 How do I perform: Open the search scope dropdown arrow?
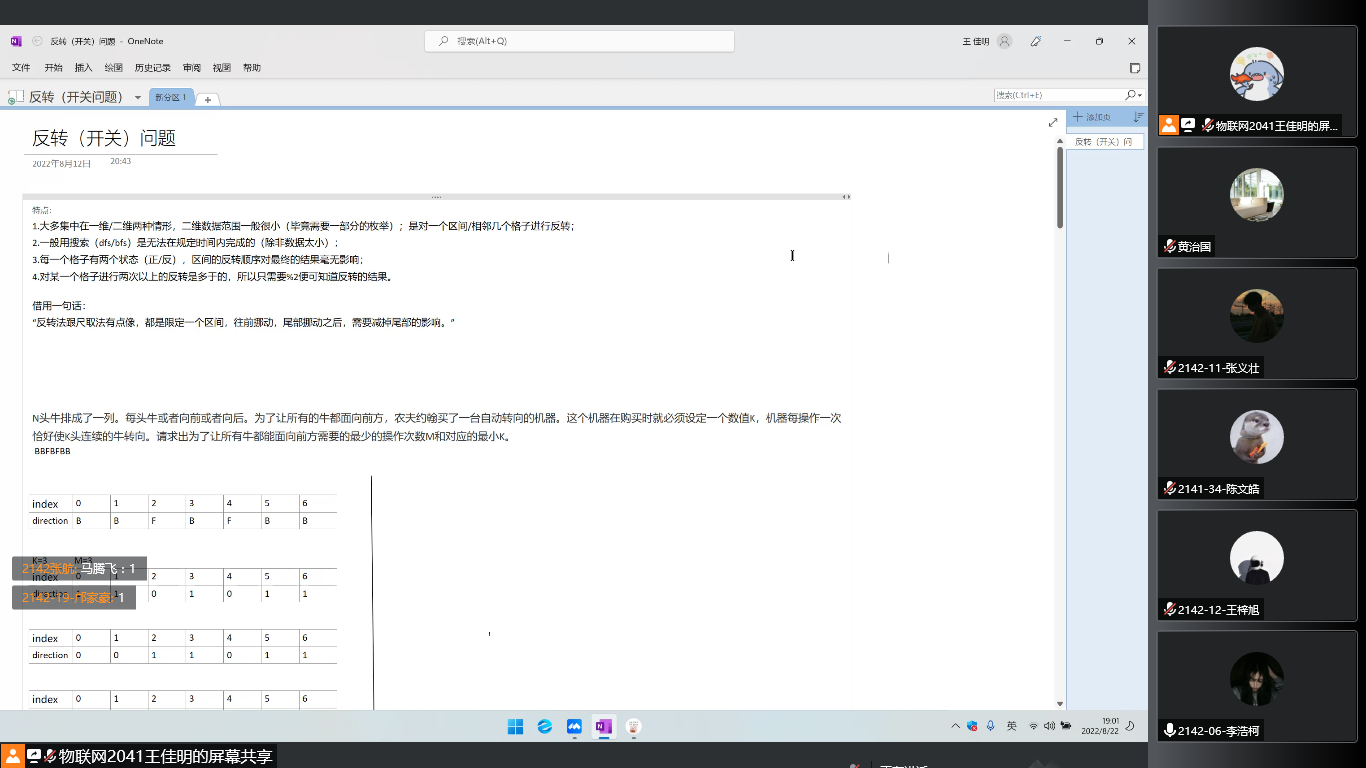tap(1140, 96)
